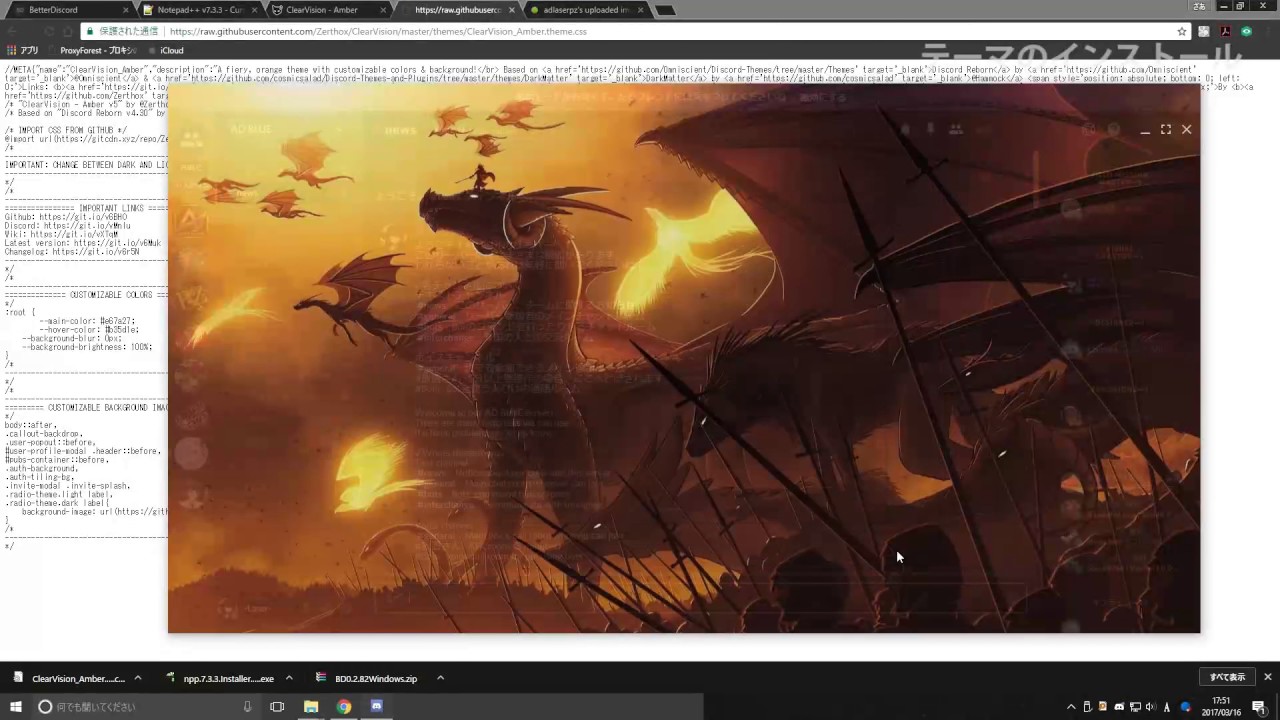Click the network icon in system tray

(x=1134, y=707)
